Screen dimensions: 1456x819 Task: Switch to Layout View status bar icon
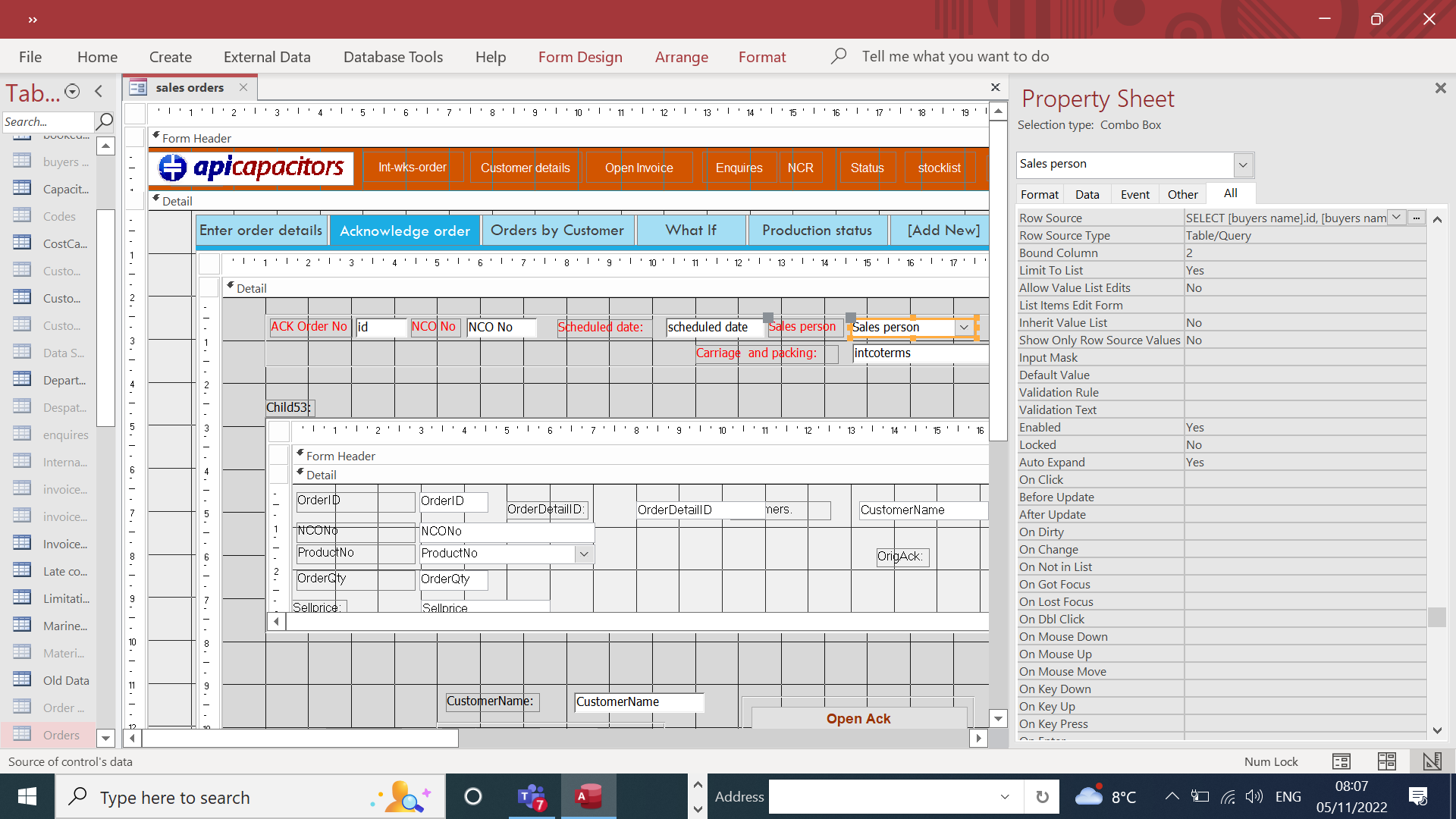pos(1386,761)
